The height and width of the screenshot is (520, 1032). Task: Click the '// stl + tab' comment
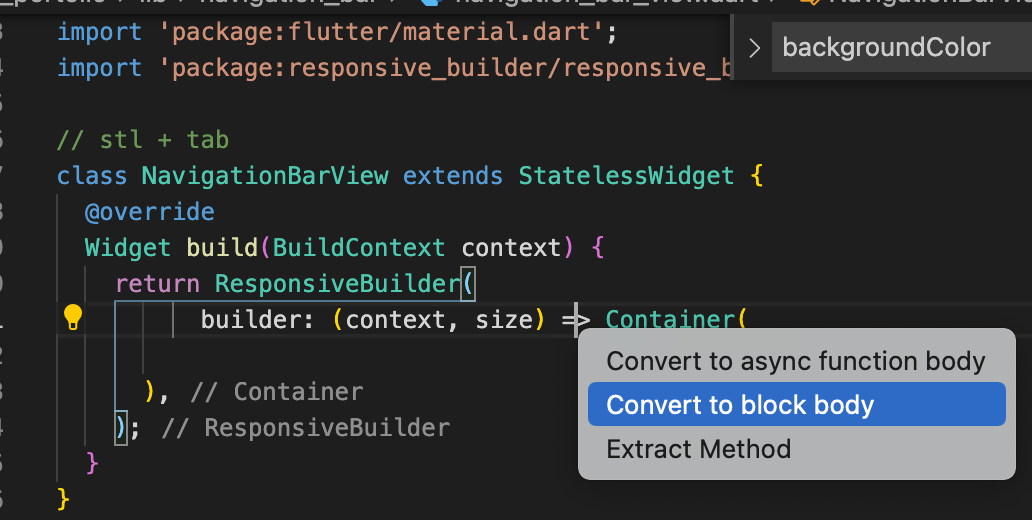tap(143, 140)
